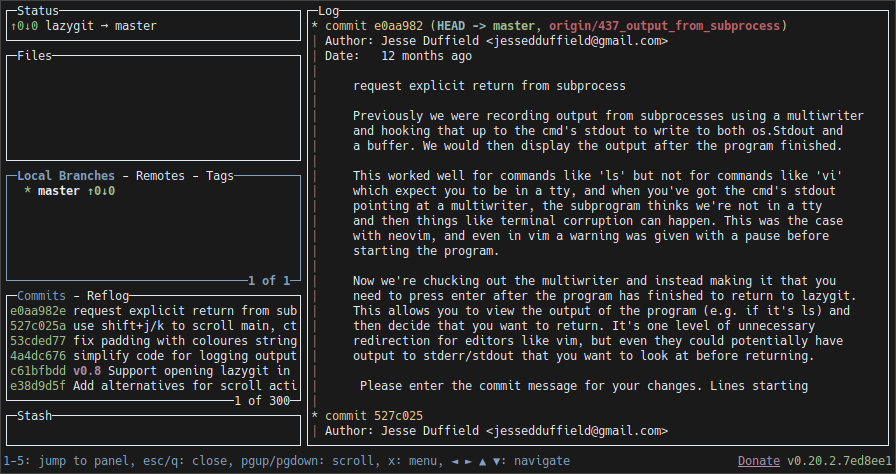Click the 'x: menu' keybinding hint
This screenshot has height=474, width=896.
tap(413, 461)
